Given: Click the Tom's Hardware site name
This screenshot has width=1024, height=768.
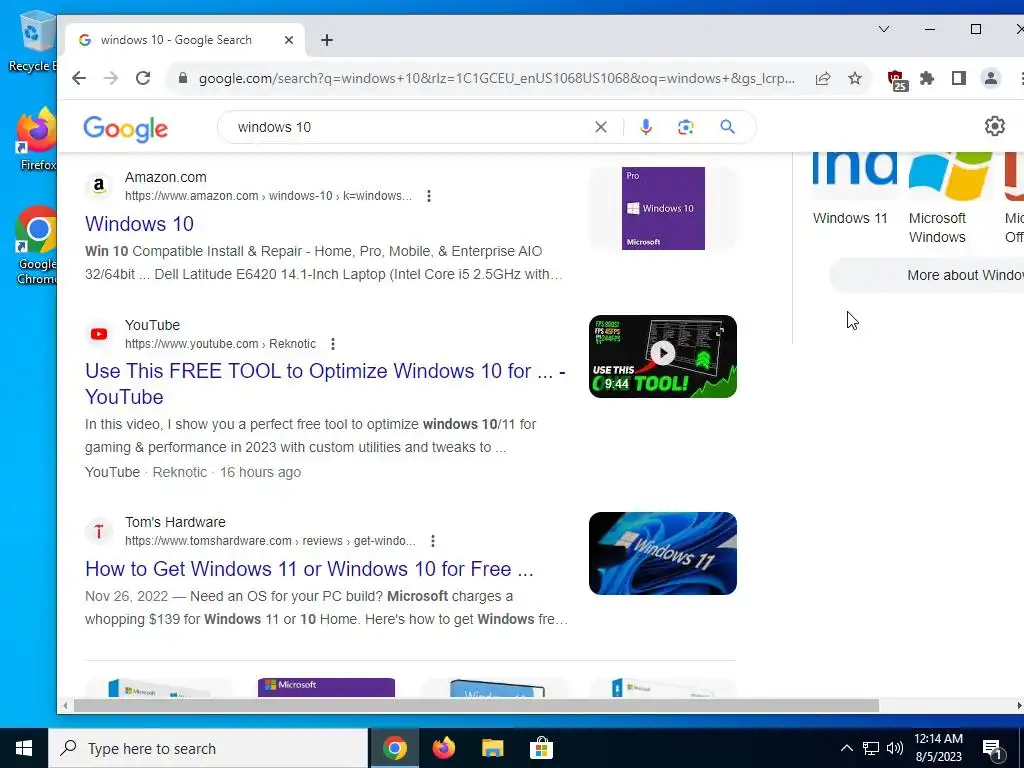Looking at the screenshot, I should [175, 522].
